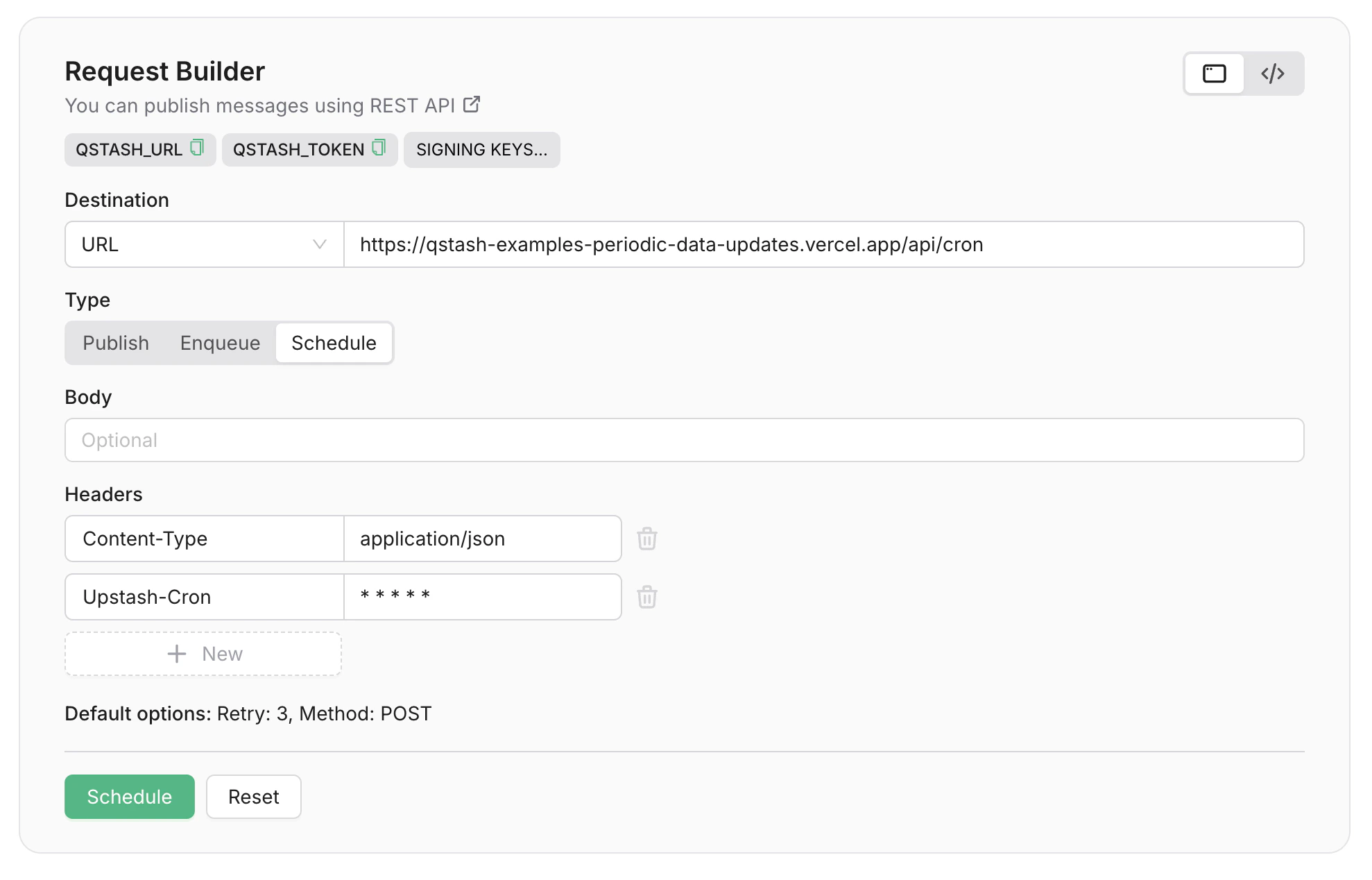Click into the optional Body field
The height and width of the screenshot is (880, 1372).
click(684, 440)
